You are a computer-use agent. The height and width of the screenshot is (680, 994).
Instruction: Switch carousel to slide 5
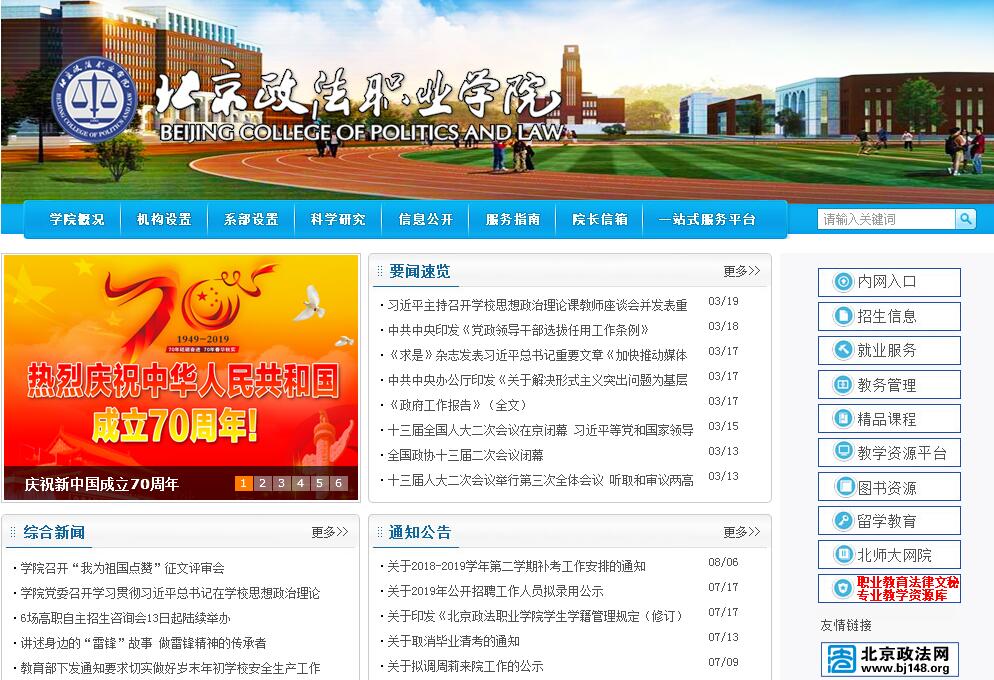click(320, 484)
